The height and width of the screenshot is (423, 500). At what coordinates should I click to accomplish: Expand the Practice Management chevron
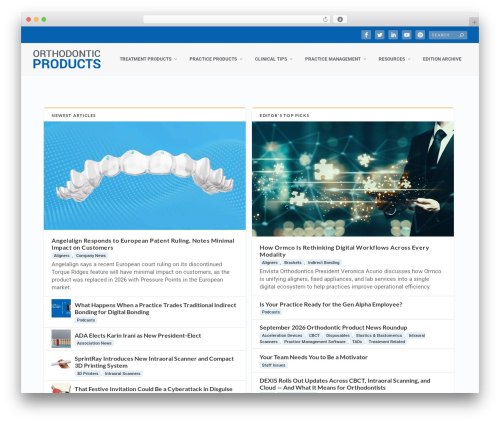pyautogui.click(x=365, y=59)
